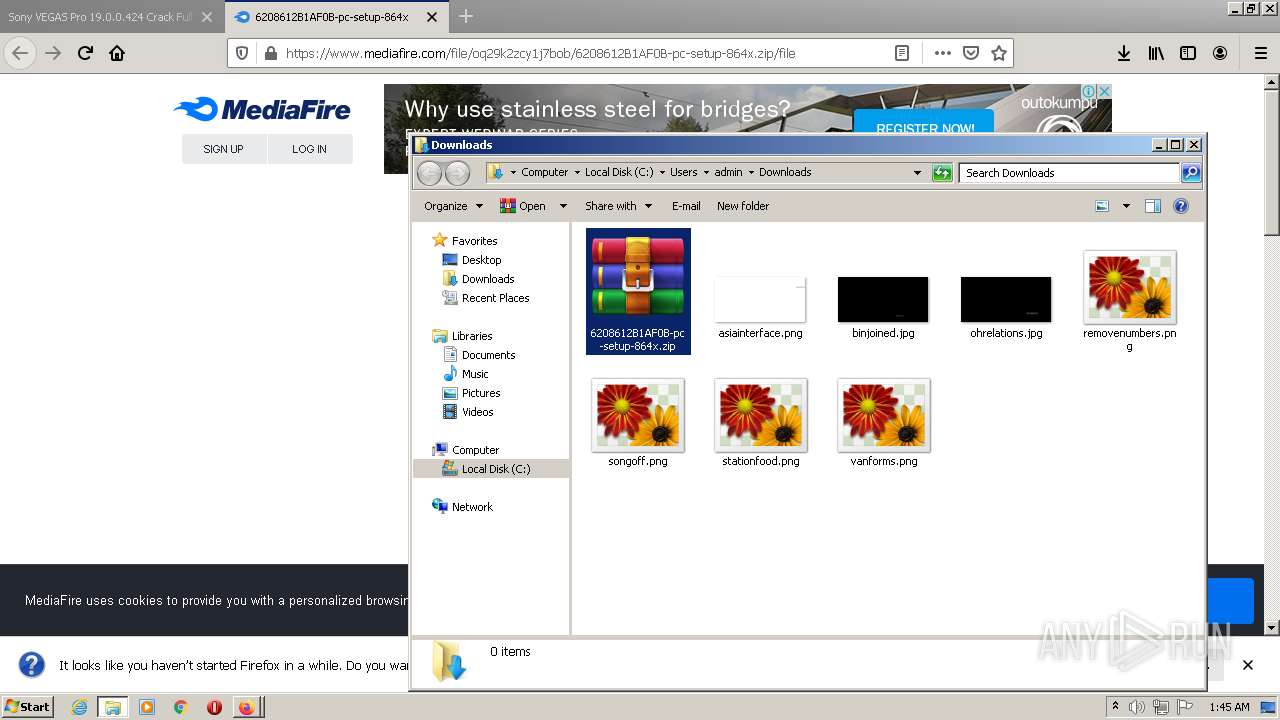Select Local Disk (C:) in navigation tree
The image size is (1280, 720).
(x=496, y=469)
